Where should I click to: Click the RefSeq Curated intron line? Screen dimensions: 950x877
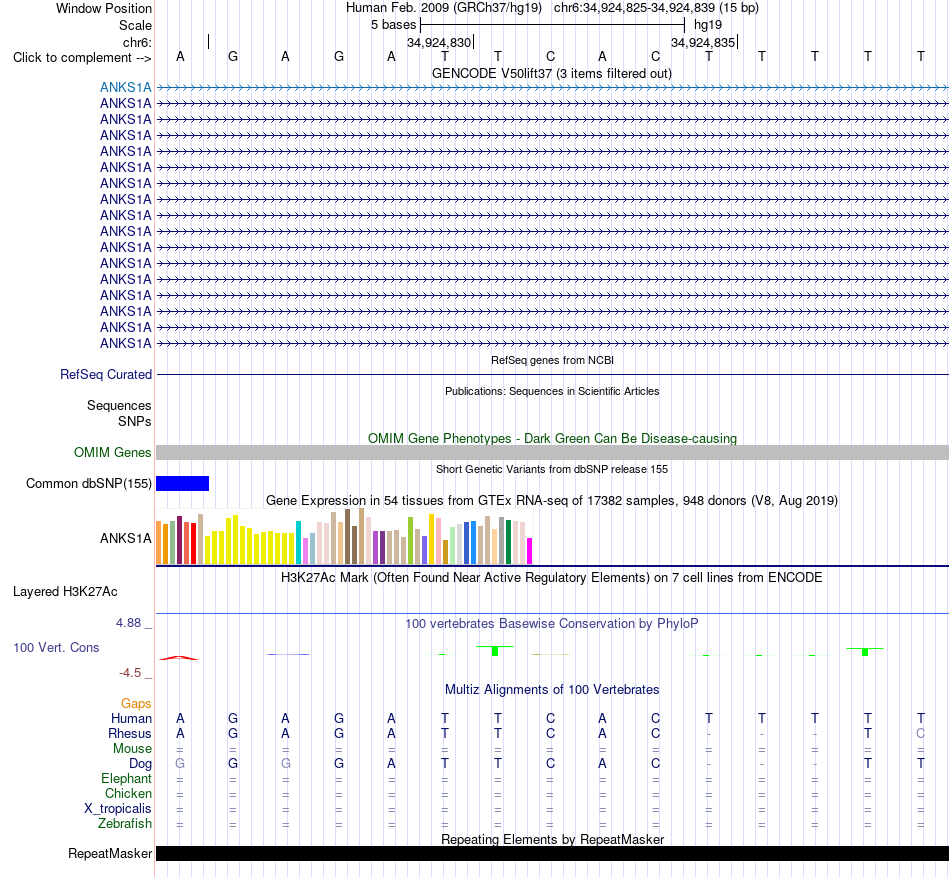pos(552,374)
